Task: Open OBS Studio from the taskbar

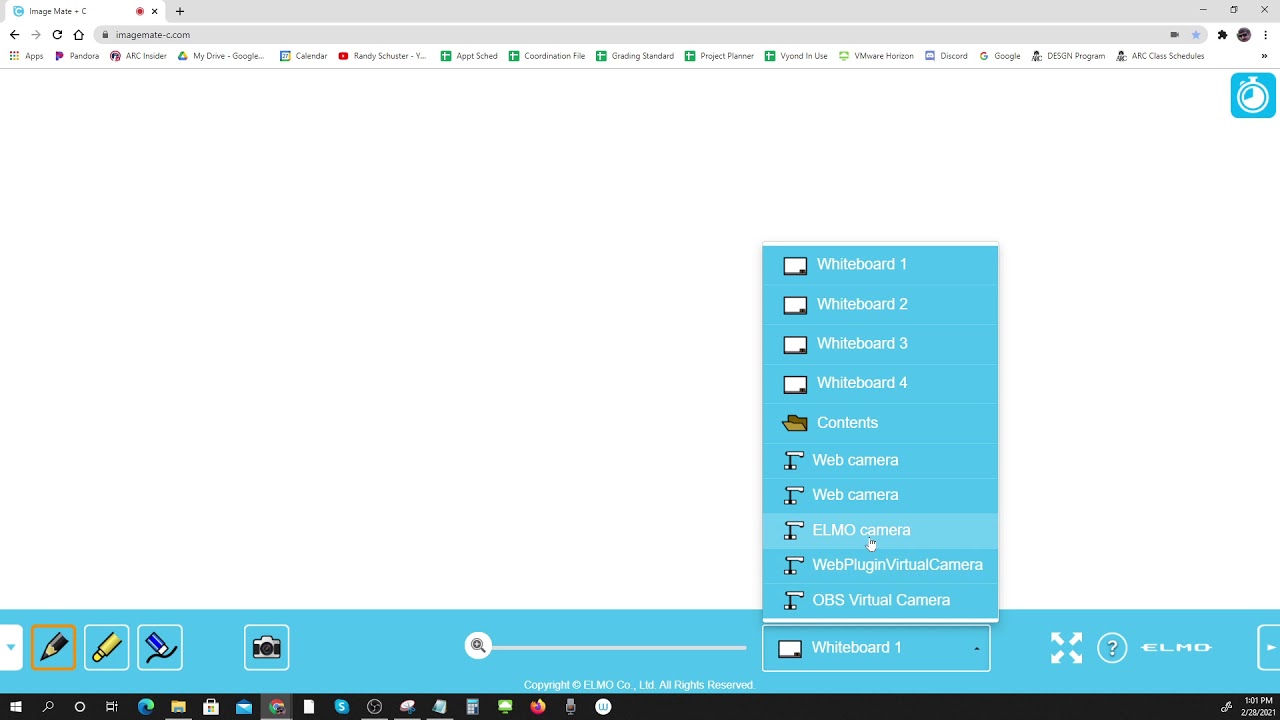Action: [375, 707]
